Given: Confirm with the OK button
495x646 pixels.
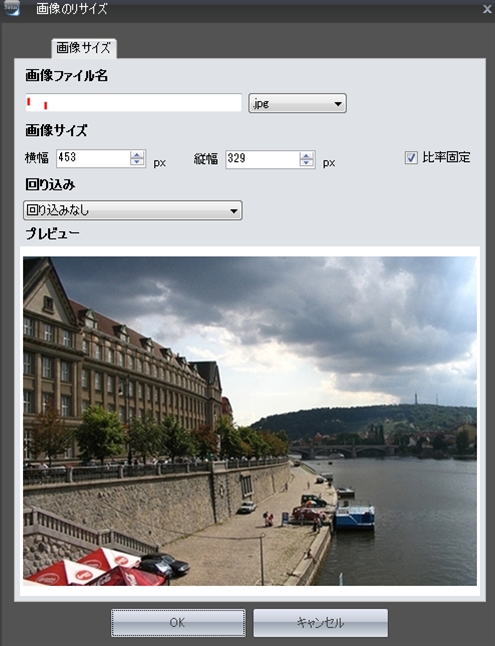Looking at the screenshot, I should tap(178, 623).
